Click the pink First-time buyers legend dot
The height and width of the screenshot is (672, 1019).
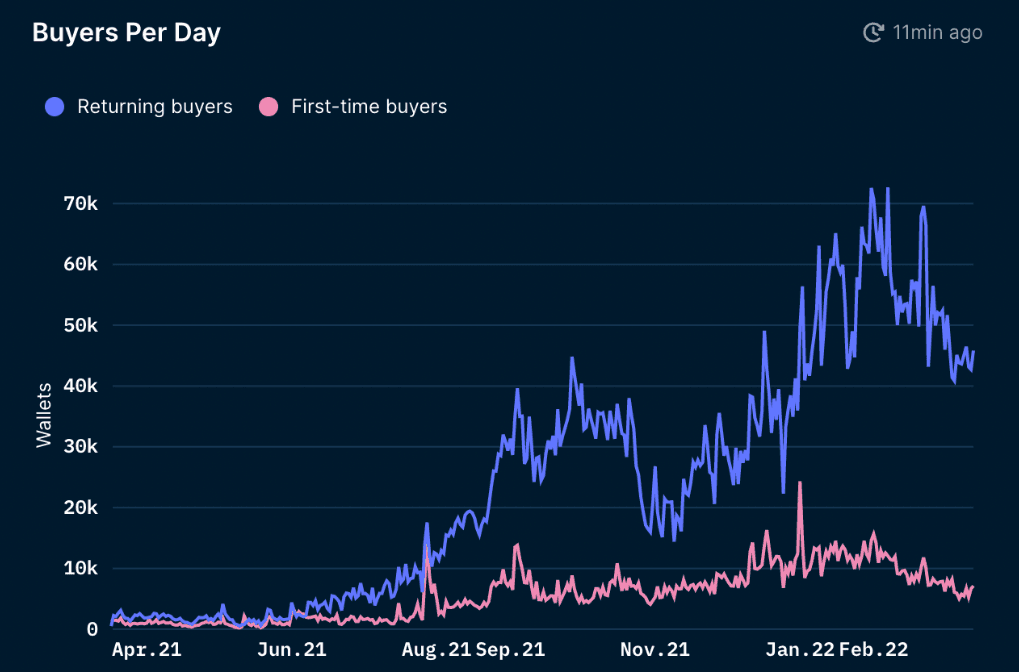click(x=268, y=106)
